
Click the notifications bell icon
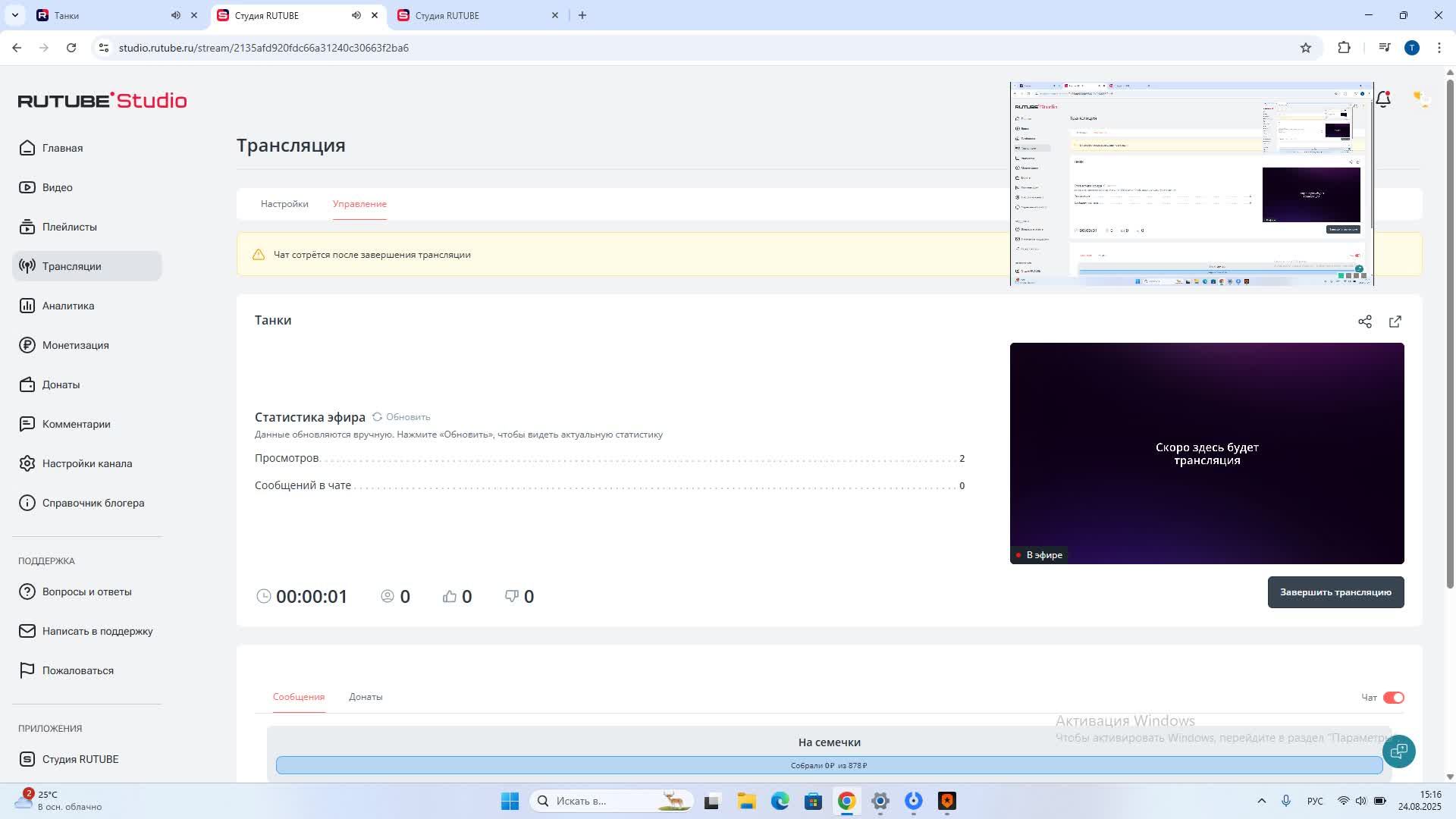1383,99
